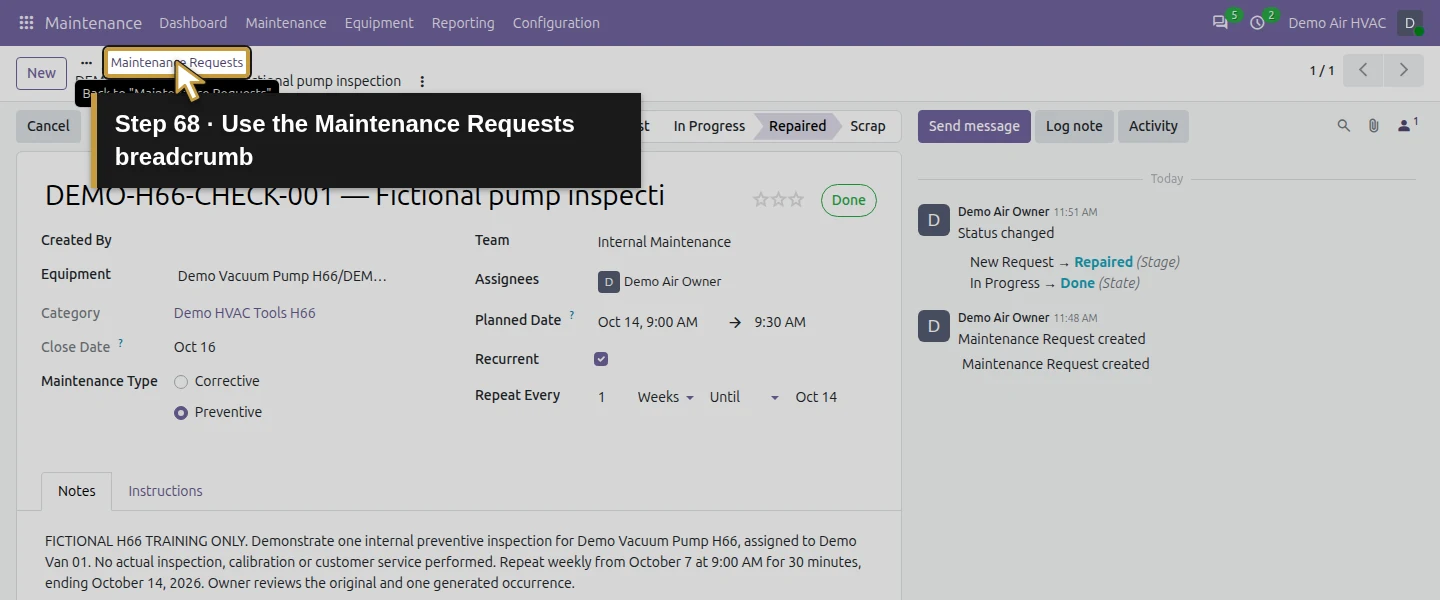Open the Demo HVAC Tools H66 category link
The width and height of the screenshot is (1440, 600).
(x=245, y=313)
